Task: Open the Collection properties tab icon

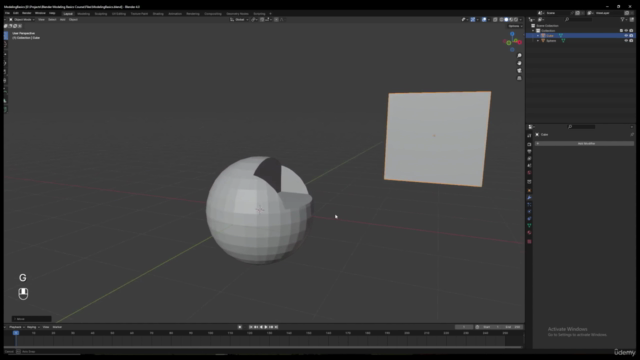Action: click(x=529, y=182)
